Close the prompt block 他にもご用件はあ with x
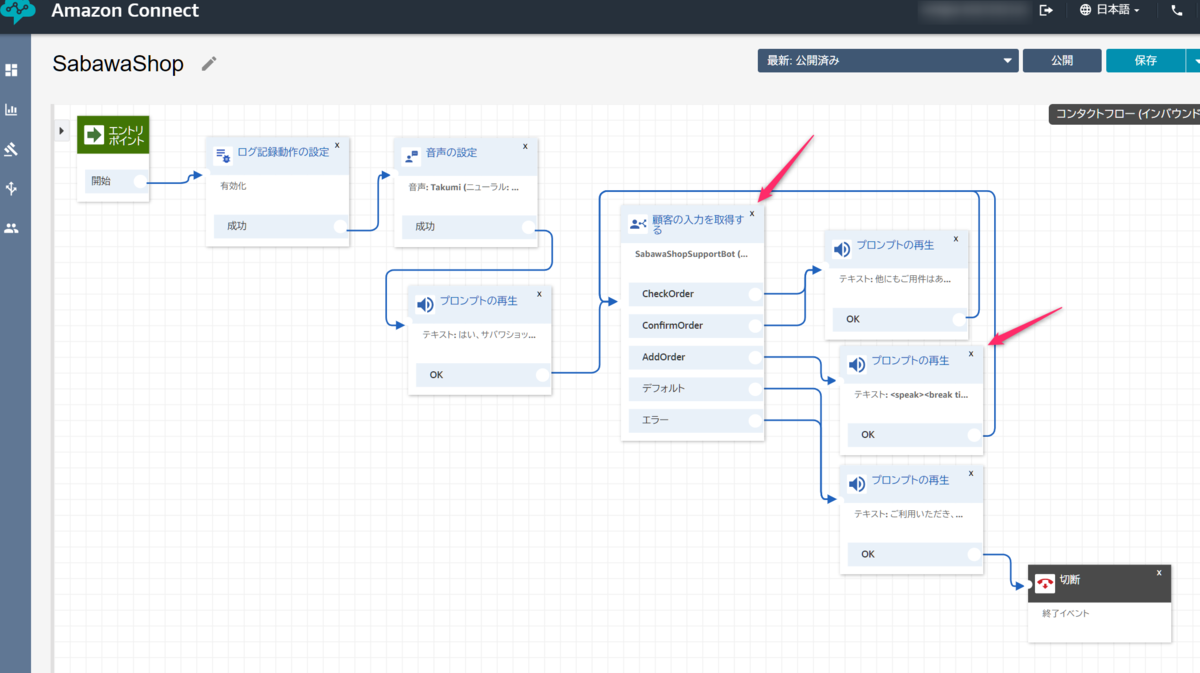Screen dimensions: 1200x673 [956, 239]
